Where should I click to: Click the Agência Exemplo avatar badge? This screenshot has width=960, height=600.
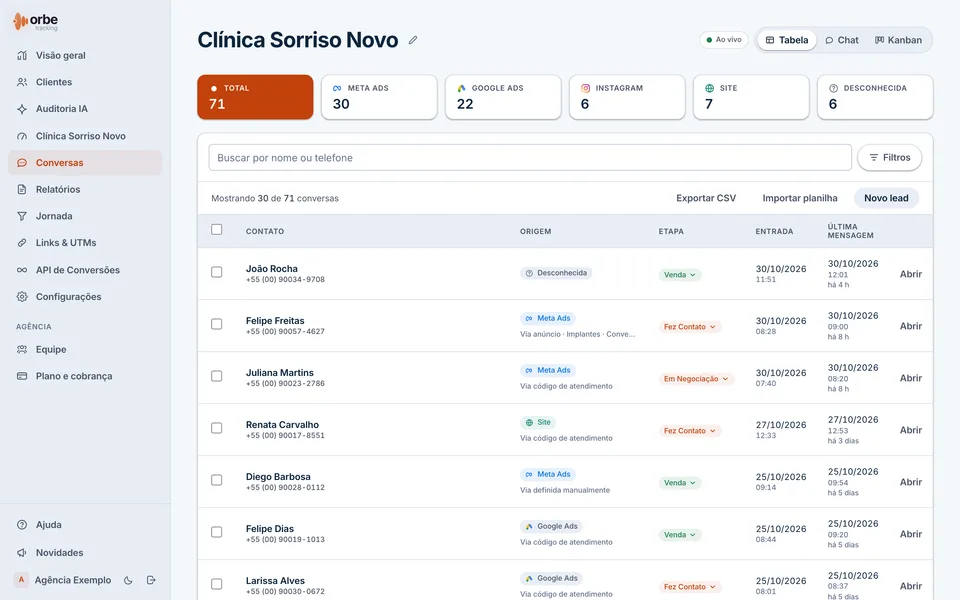coord(21,580)
